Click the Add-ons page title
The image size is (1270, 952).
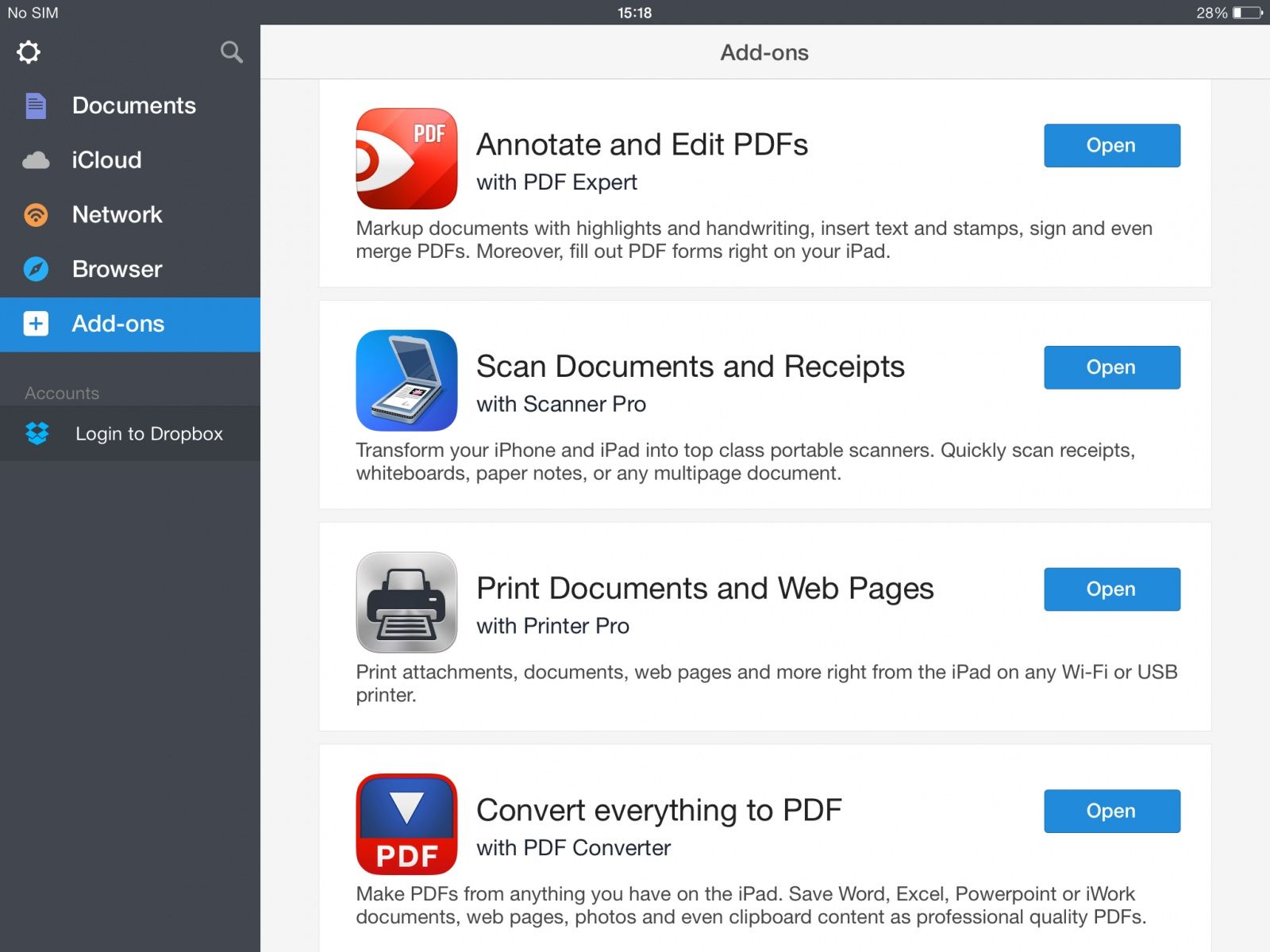[764, 52]
